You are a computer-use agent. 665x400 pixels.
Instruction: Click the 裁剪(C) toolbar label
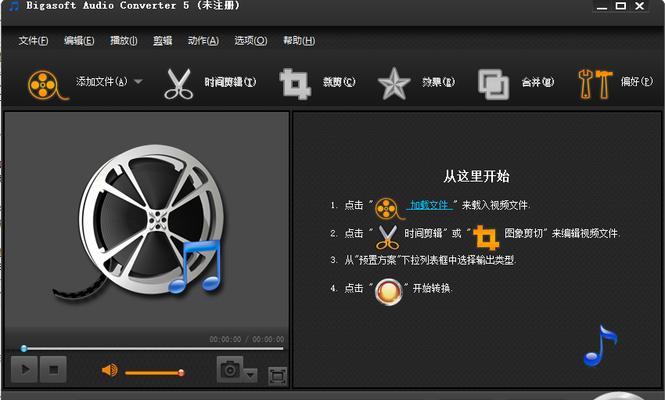tap(339, 81)
